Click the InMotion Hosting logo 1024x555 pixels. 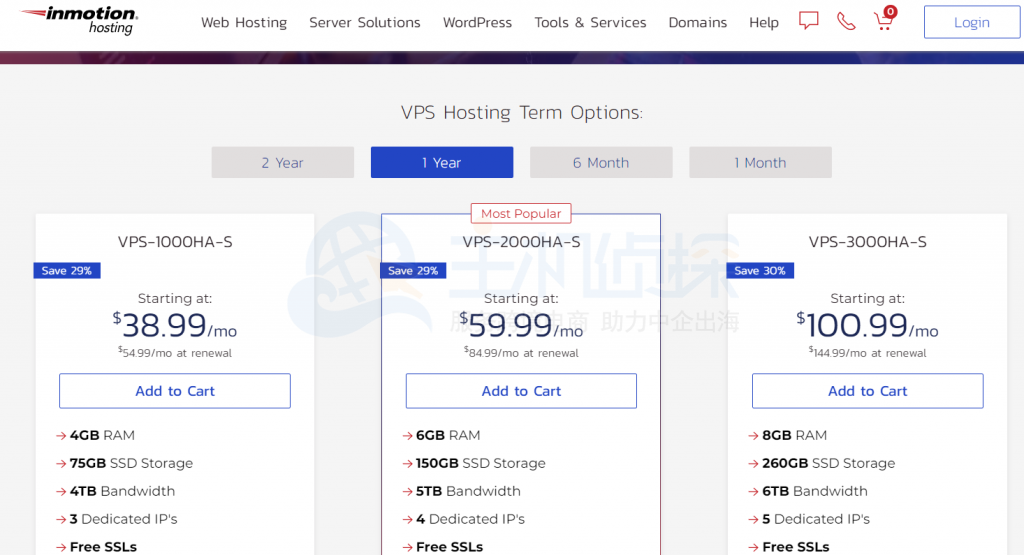click(79, 20)
